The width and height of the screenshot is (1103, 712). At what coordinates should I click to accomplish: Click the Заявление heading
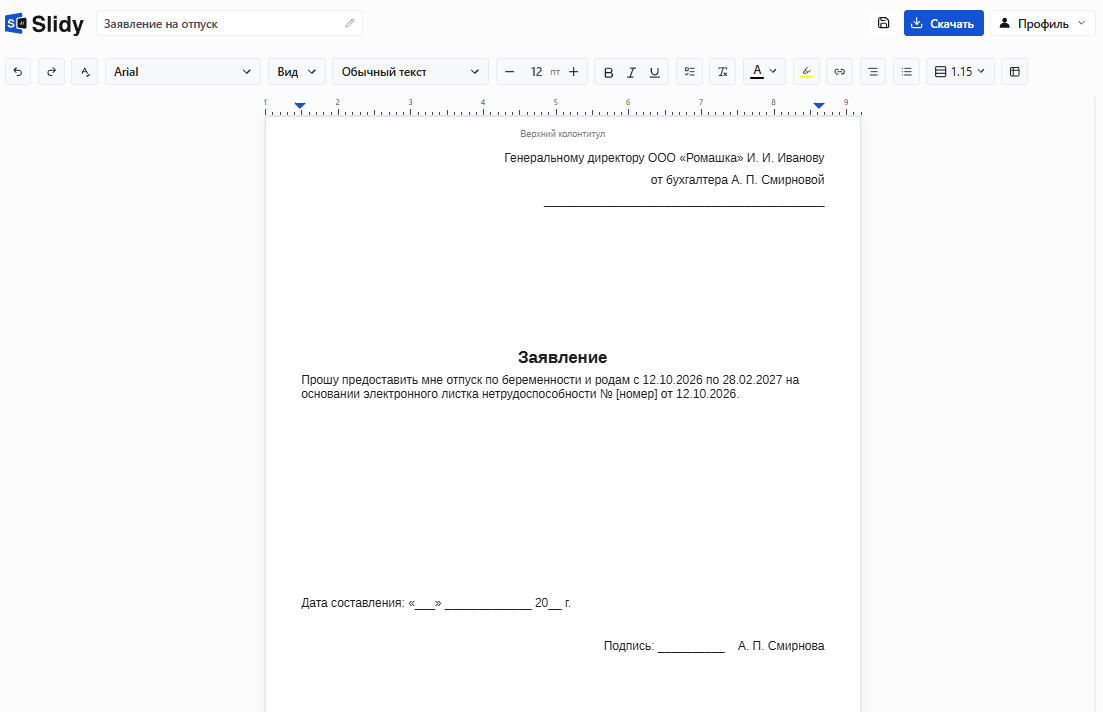(x=562, y=357)
